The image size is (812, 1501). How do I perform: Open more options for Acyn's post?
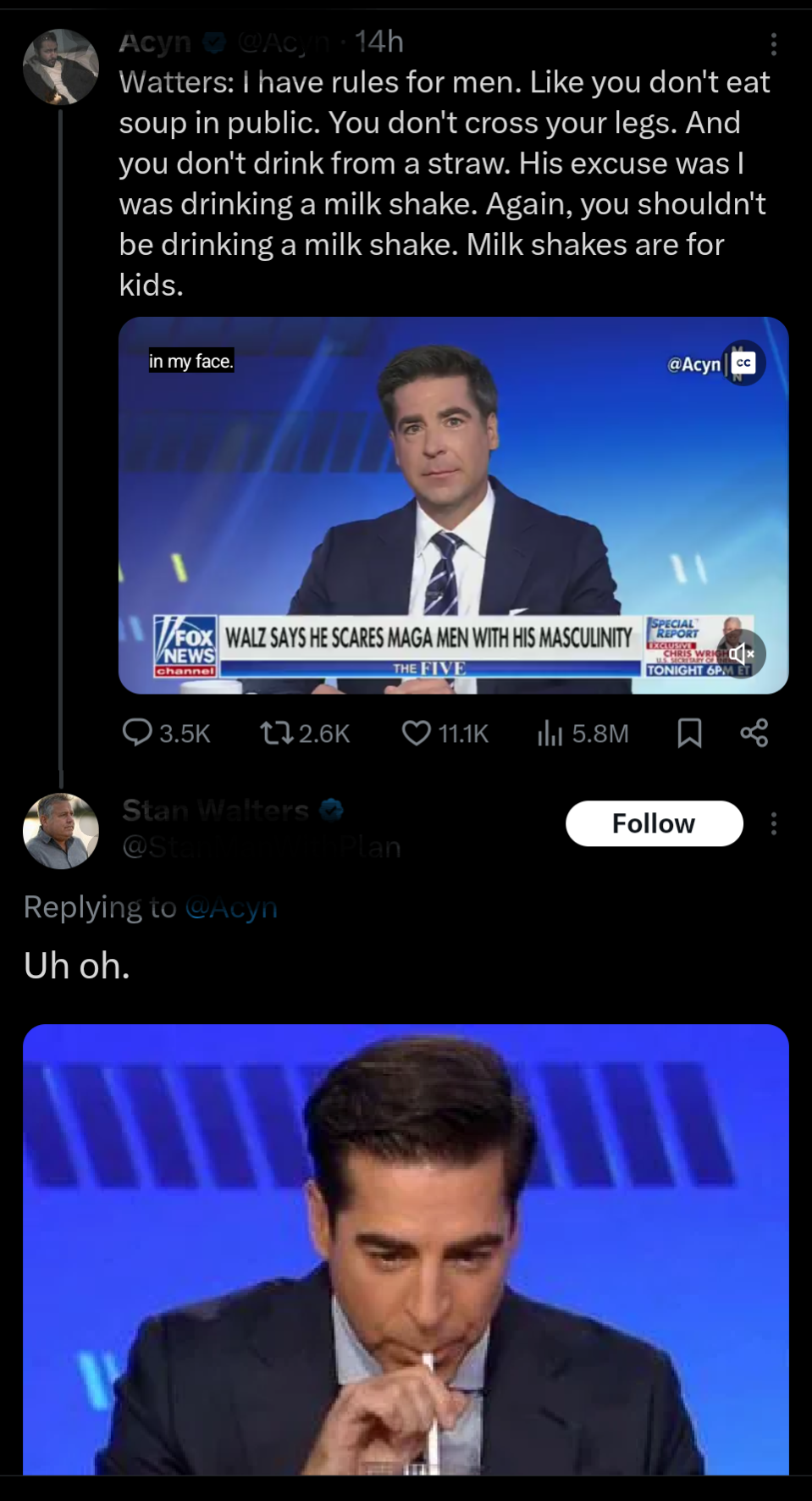[x=773, y=44]
